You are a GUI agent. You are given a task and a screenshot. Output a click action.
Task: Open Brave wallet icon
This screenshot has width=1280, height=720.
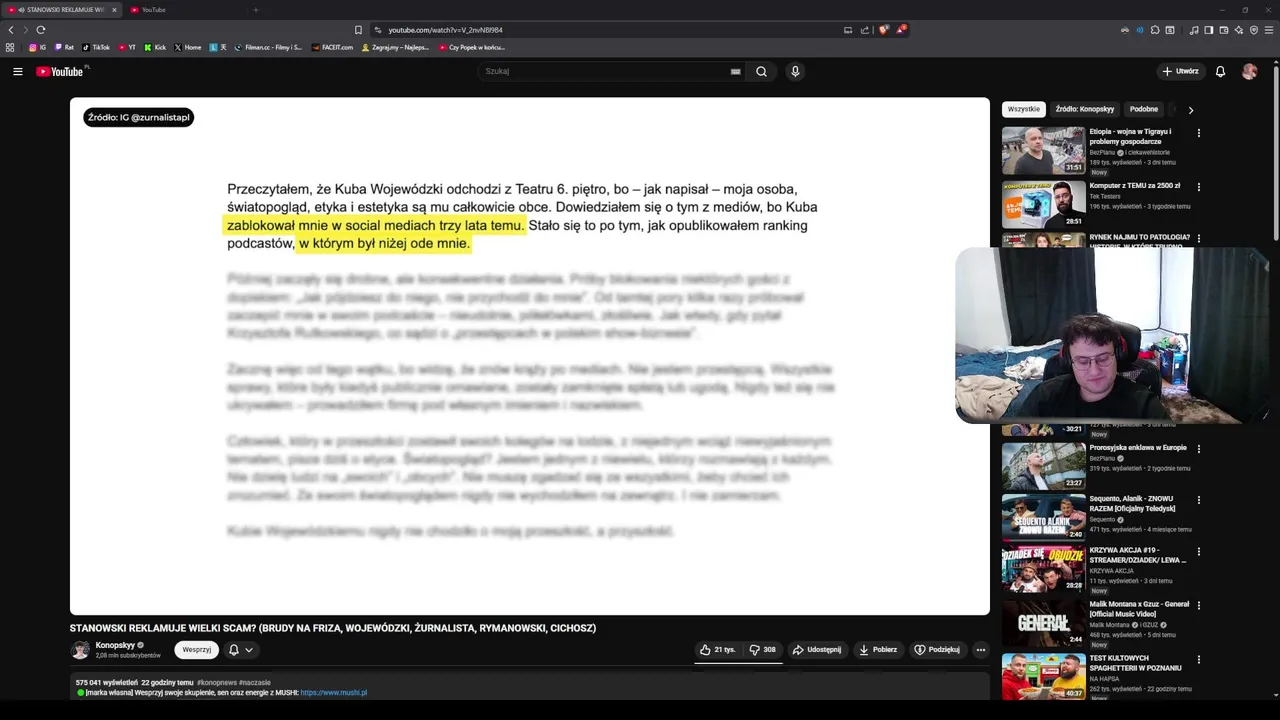(1224, 30)
